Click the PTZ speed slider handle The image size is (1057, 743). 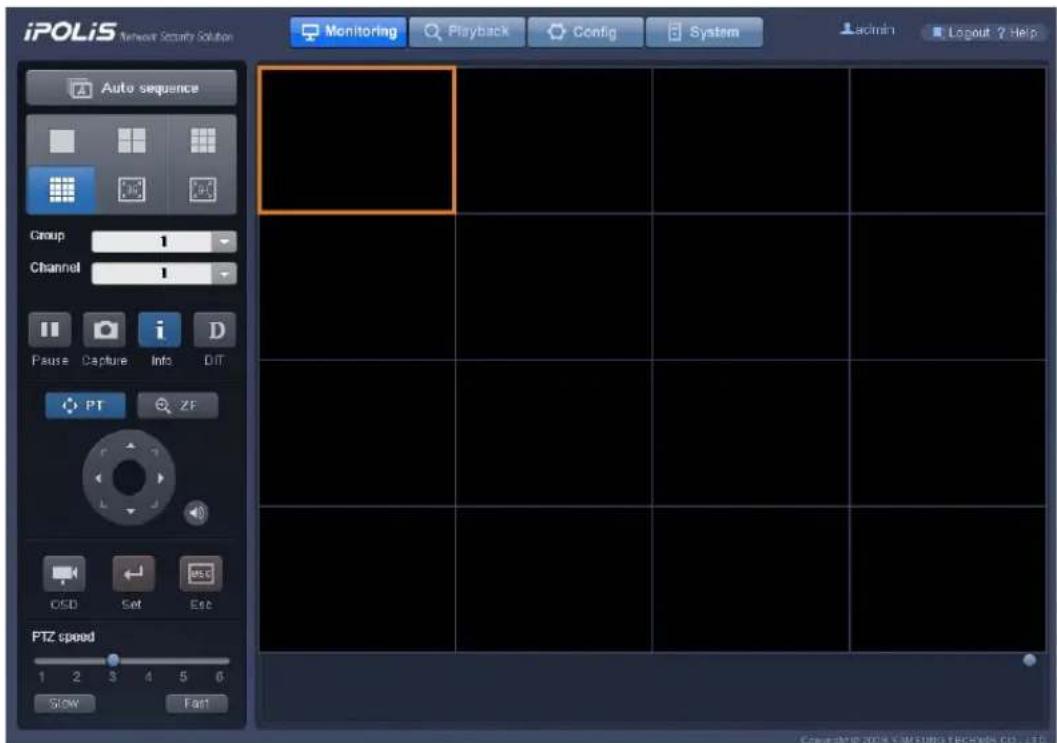click(x=113, y=659)
